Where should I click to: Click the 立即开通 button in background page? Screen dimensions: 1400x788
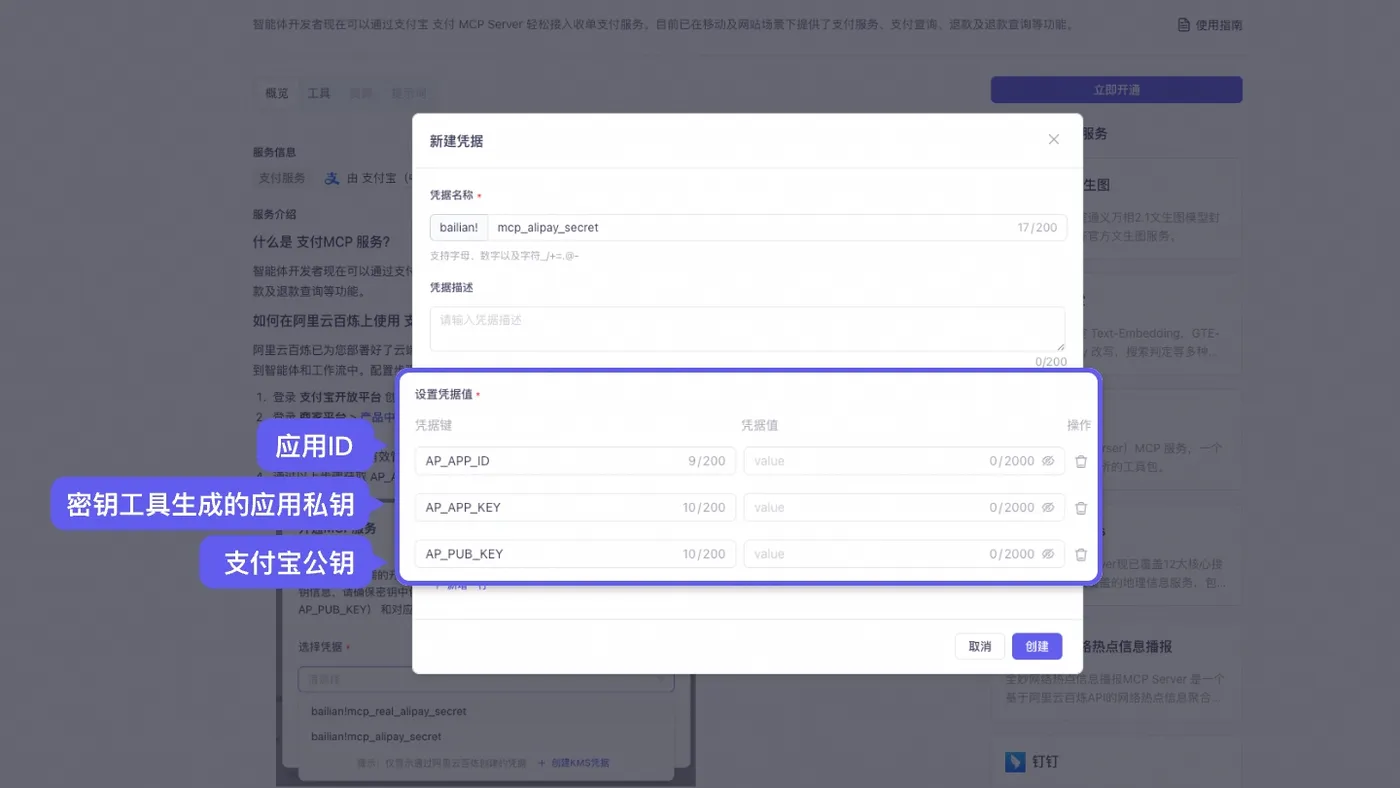[1116, 90]
